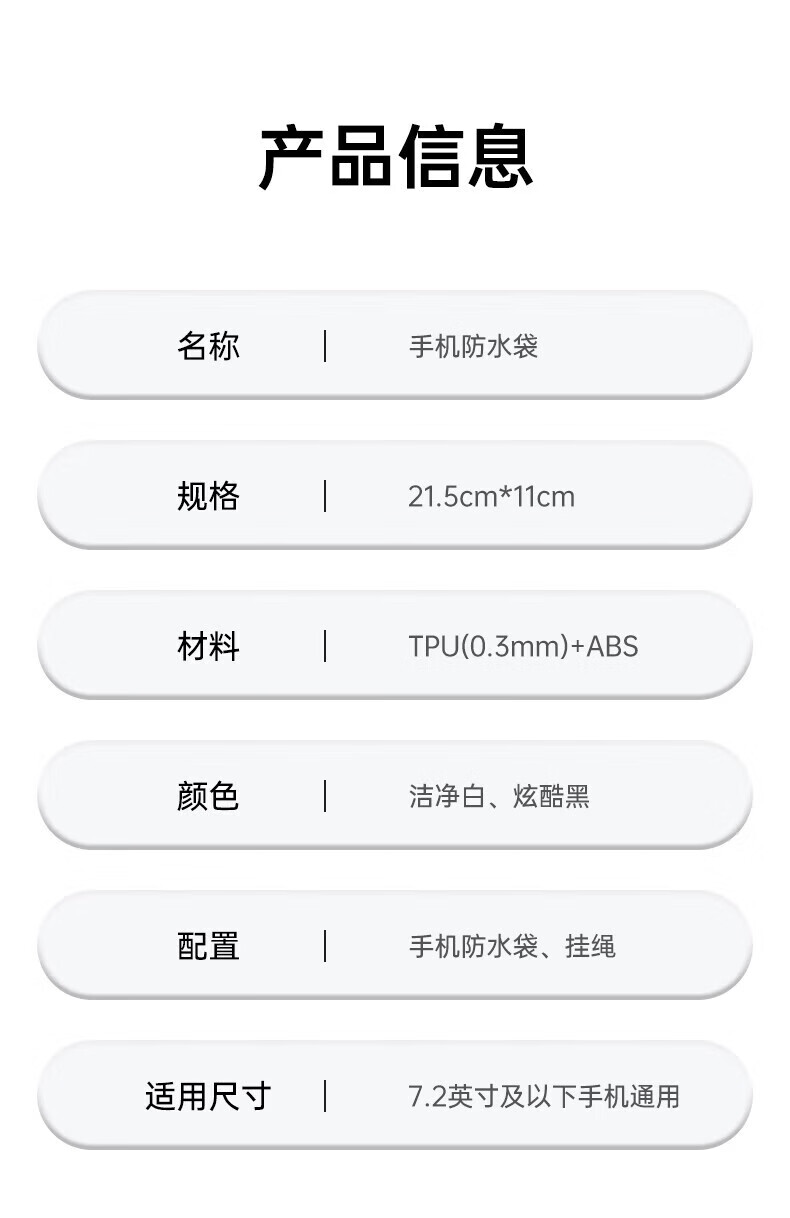The image size is (790, 1218).
Task: Select the 材料 label
Action: [208, 646]
